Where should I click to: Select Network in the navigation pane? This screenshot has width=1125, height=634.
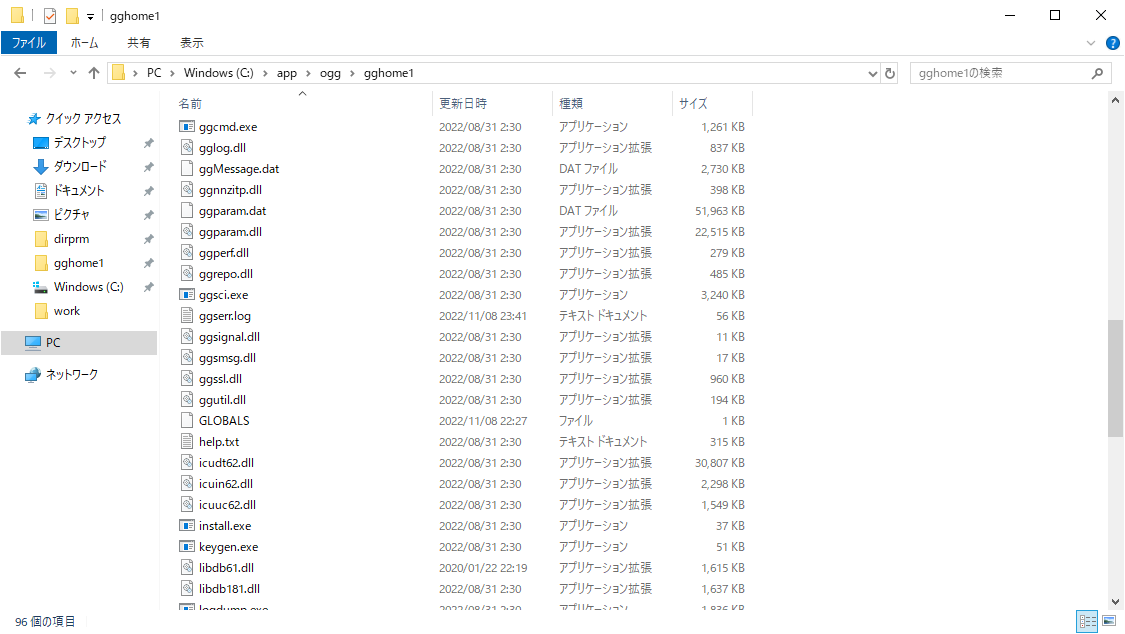72,374
